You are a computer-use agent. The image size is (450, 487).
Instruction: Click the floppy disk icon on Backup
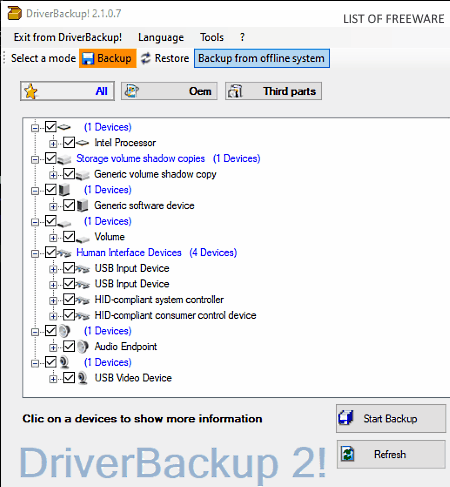pos(88,59)
